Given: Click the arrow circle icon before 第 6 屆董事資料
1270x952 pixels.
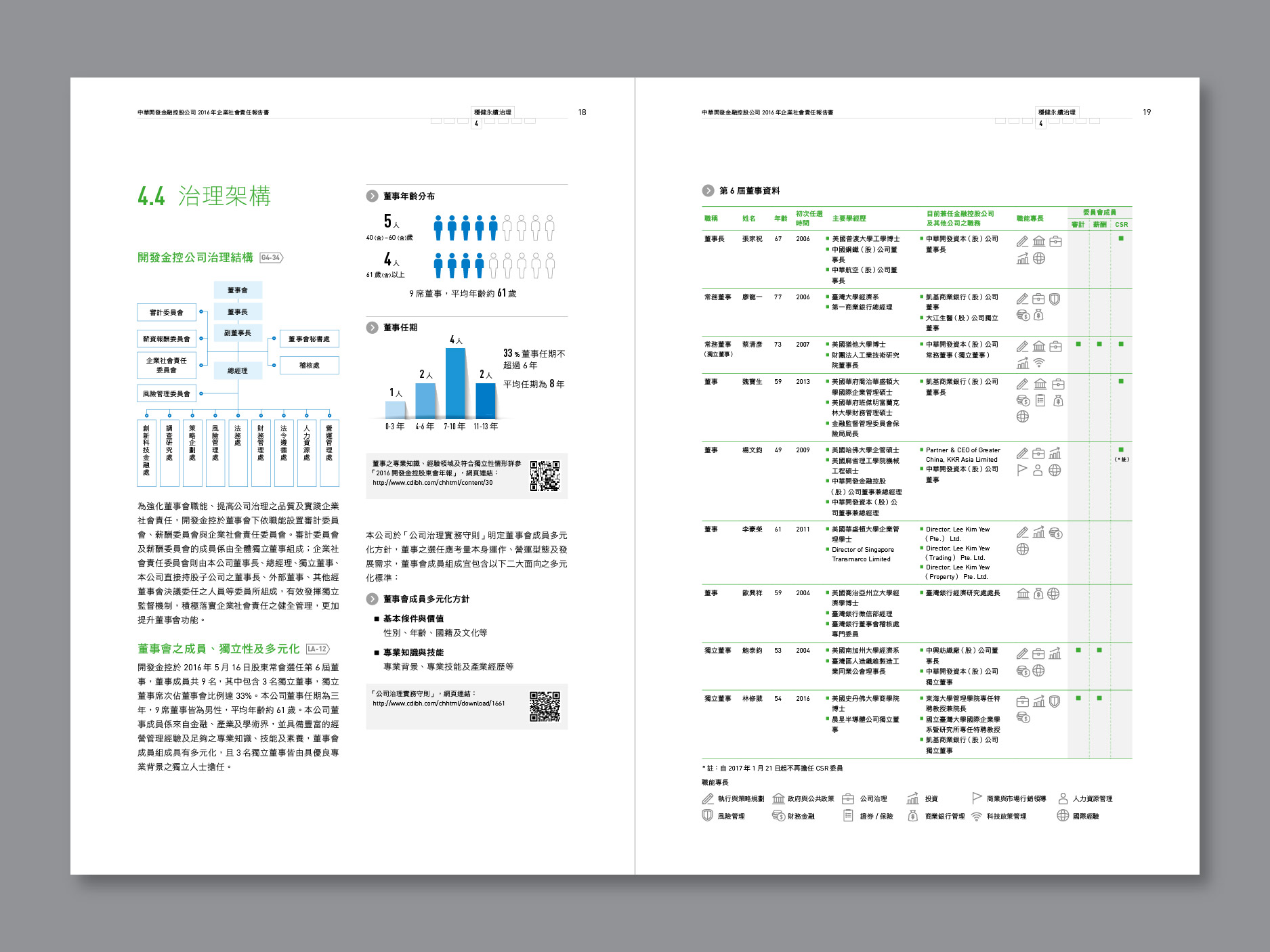Looking at the screenshot, I should click(x=708, y=190).
